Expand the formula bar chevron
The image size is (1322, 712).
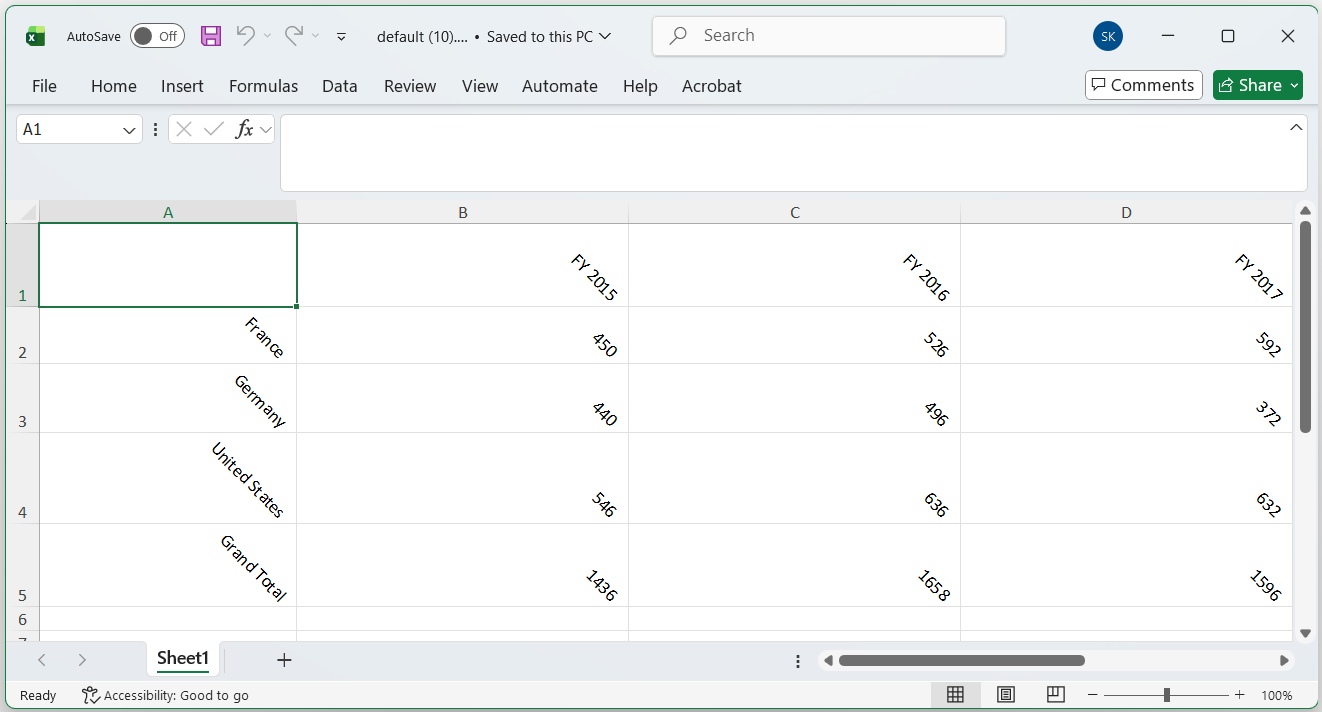(1296, 127)
